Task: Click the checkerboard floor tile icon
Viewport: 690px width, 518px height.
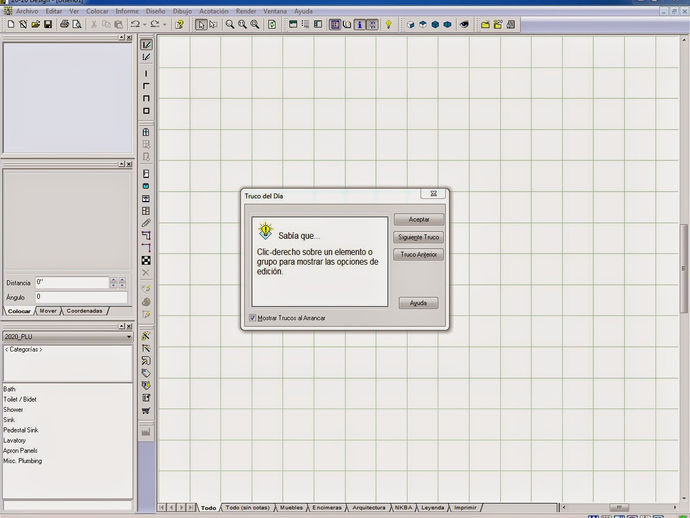Action: click(x=146, y=261)
